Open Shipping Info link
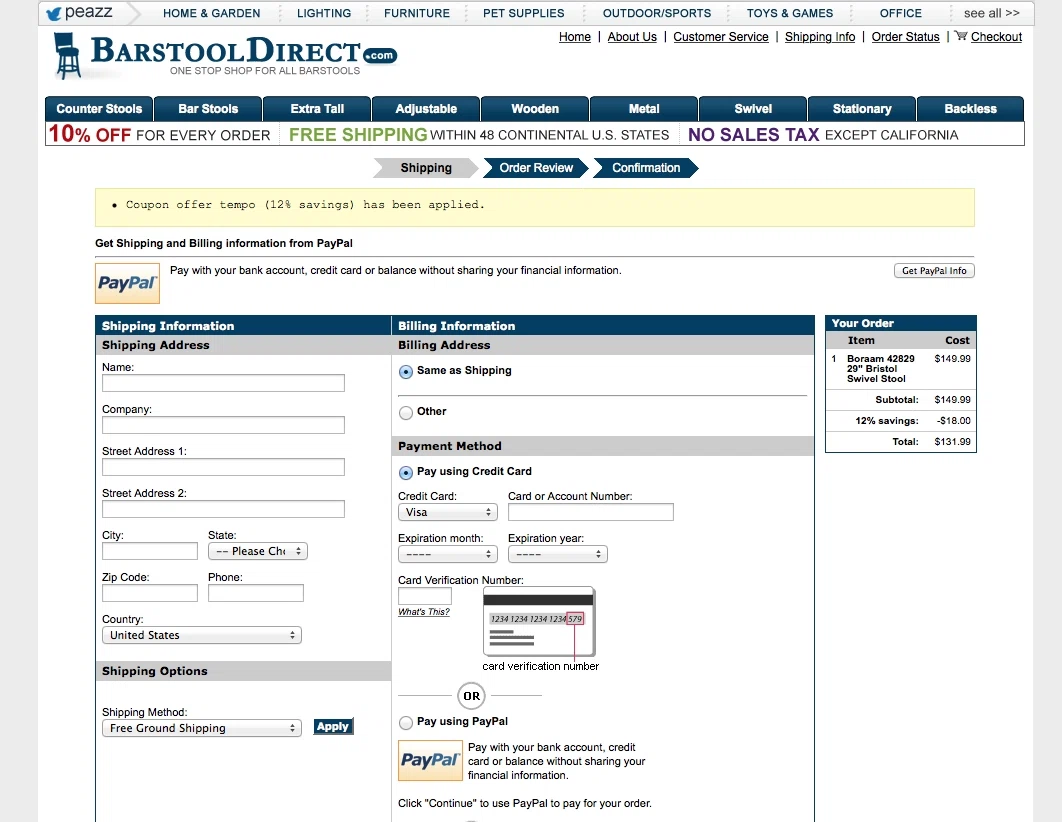The height and width of the screenshot is (822, 1062). [x=820, y=37]
